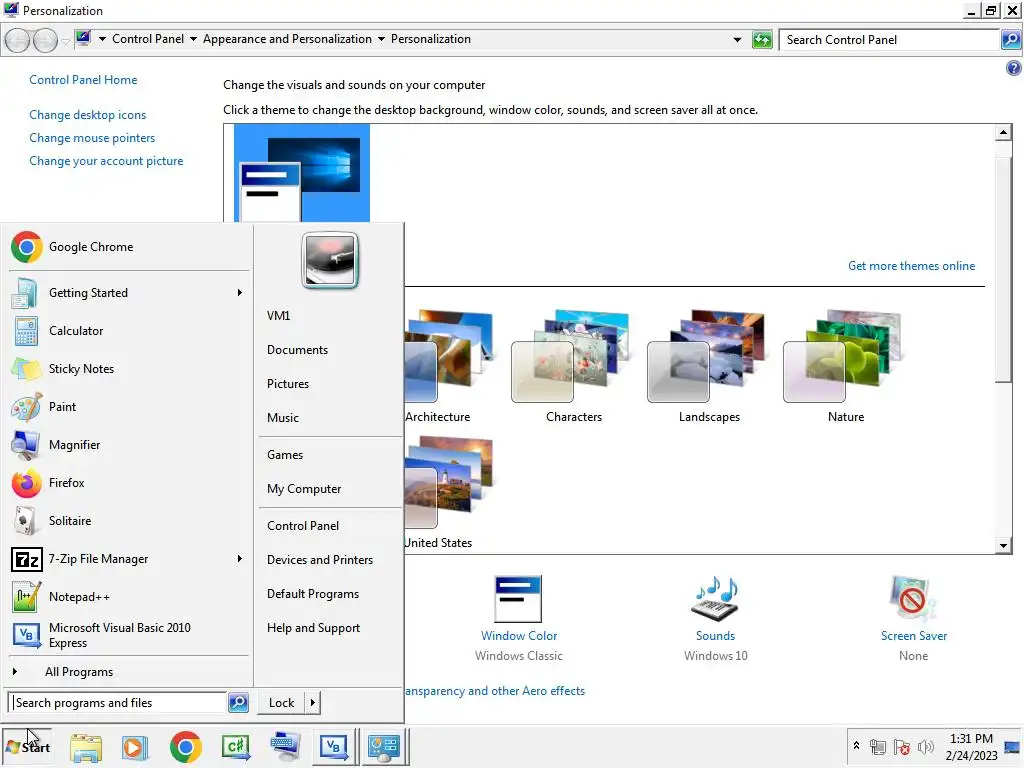Click the user account picture in Start menu
Screen dimensions: 1024x768
pos(330,261)
